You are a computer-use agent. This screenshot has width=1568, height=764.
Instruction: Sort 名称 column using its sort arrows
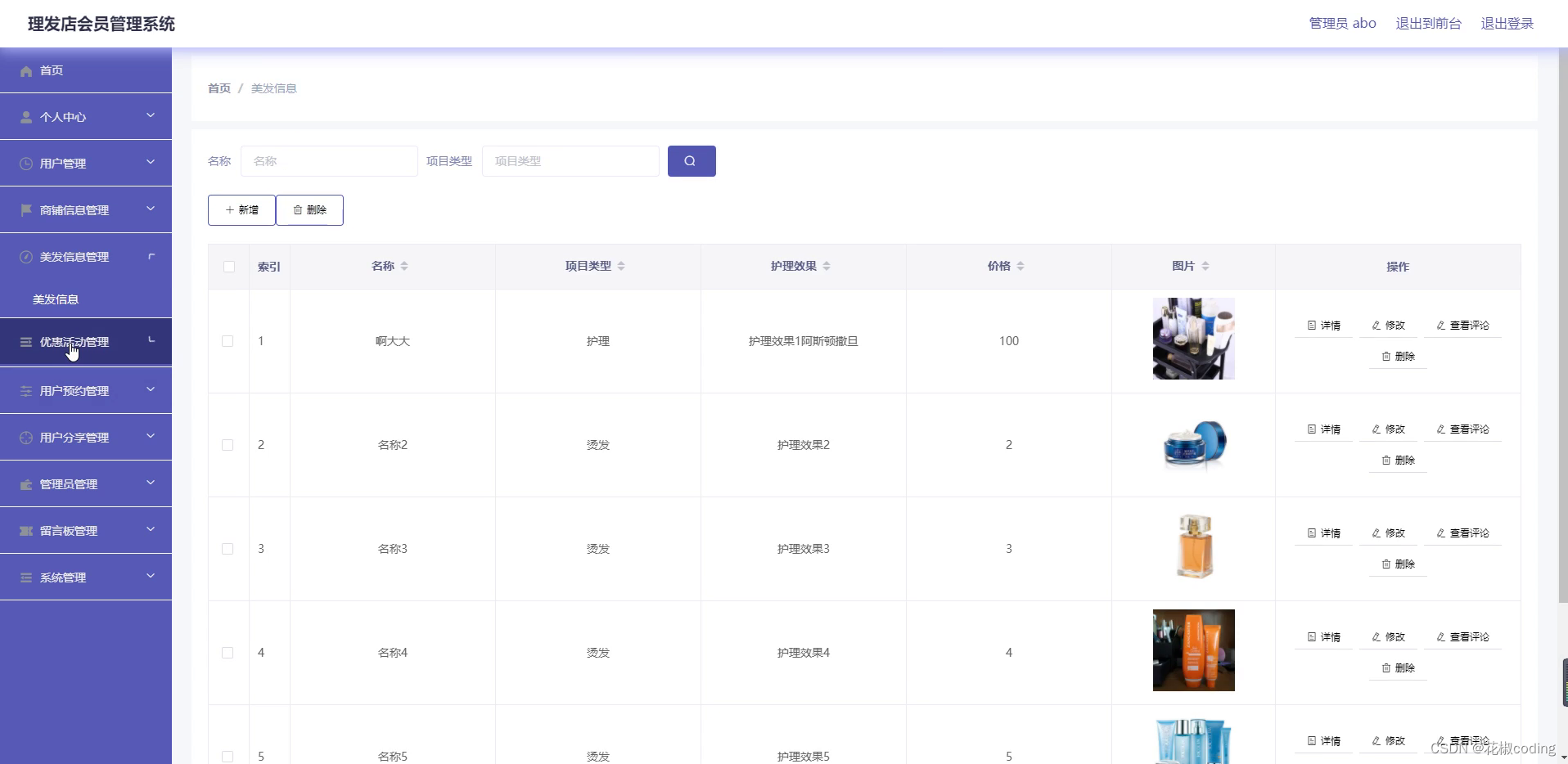pyautogui.click(x=404, y=266)
